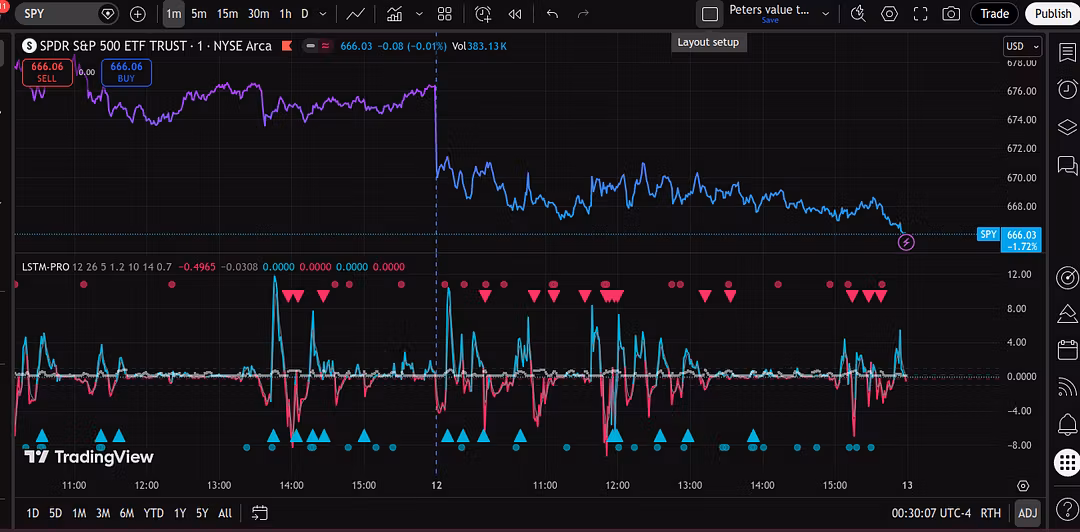Open the notifications bell sidebar icon
Image resolution: width=1080 pixels, height=532 pixels.
[x=1067, y=423]
